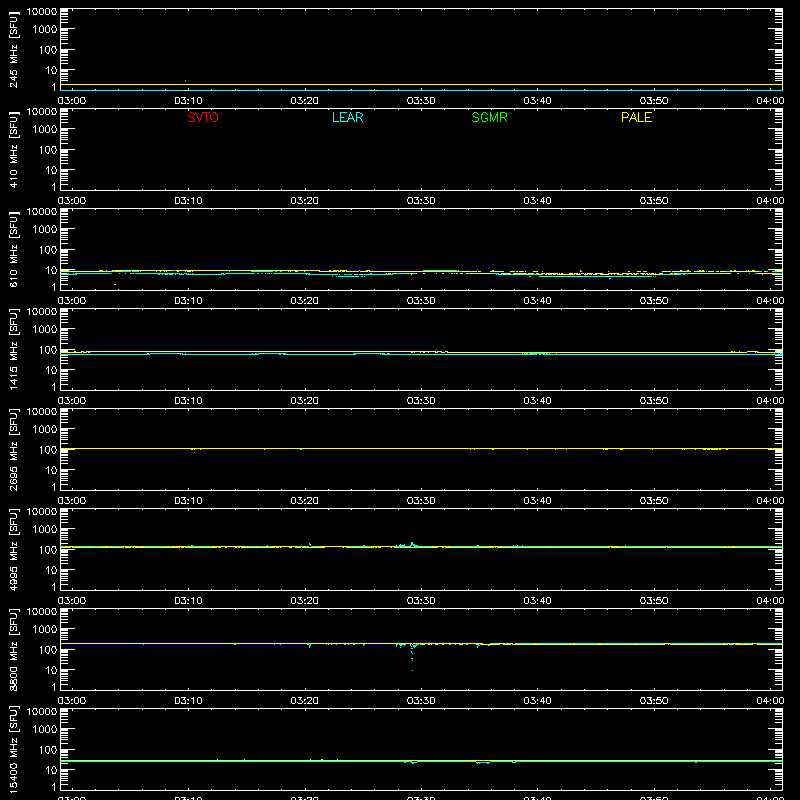Click the yellow PALE legend label

click(x=636, y=117)
